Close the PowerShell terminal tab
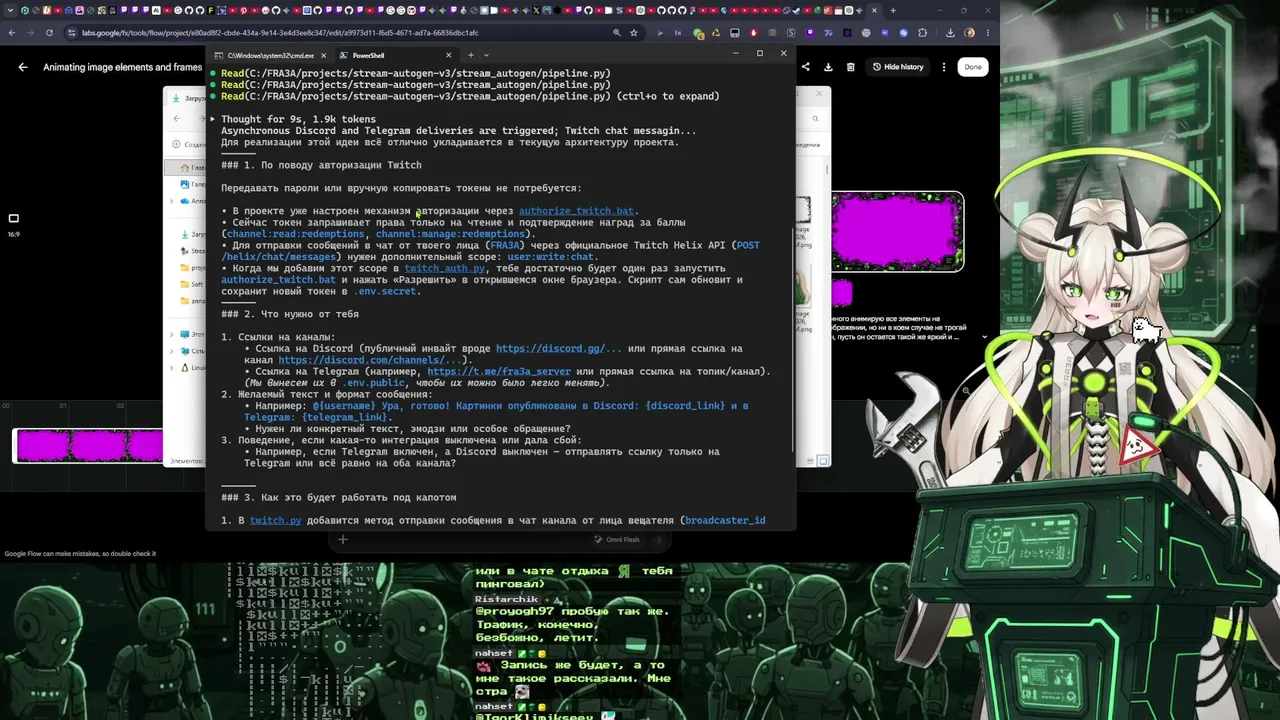 click(448, 55)
